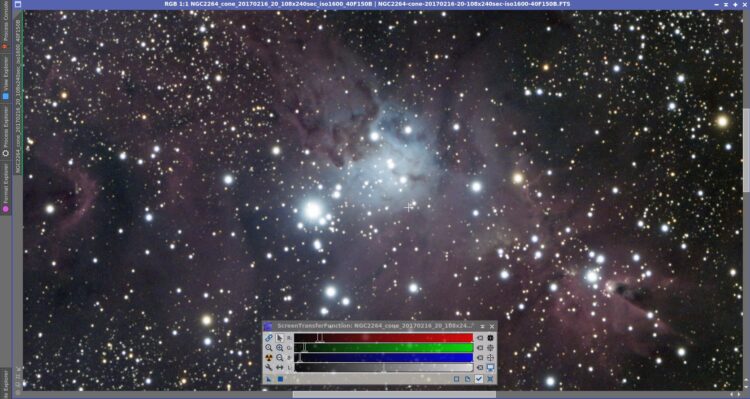Open STF options with the wrench icon
750x399 pixels.
tap(269, 367)
